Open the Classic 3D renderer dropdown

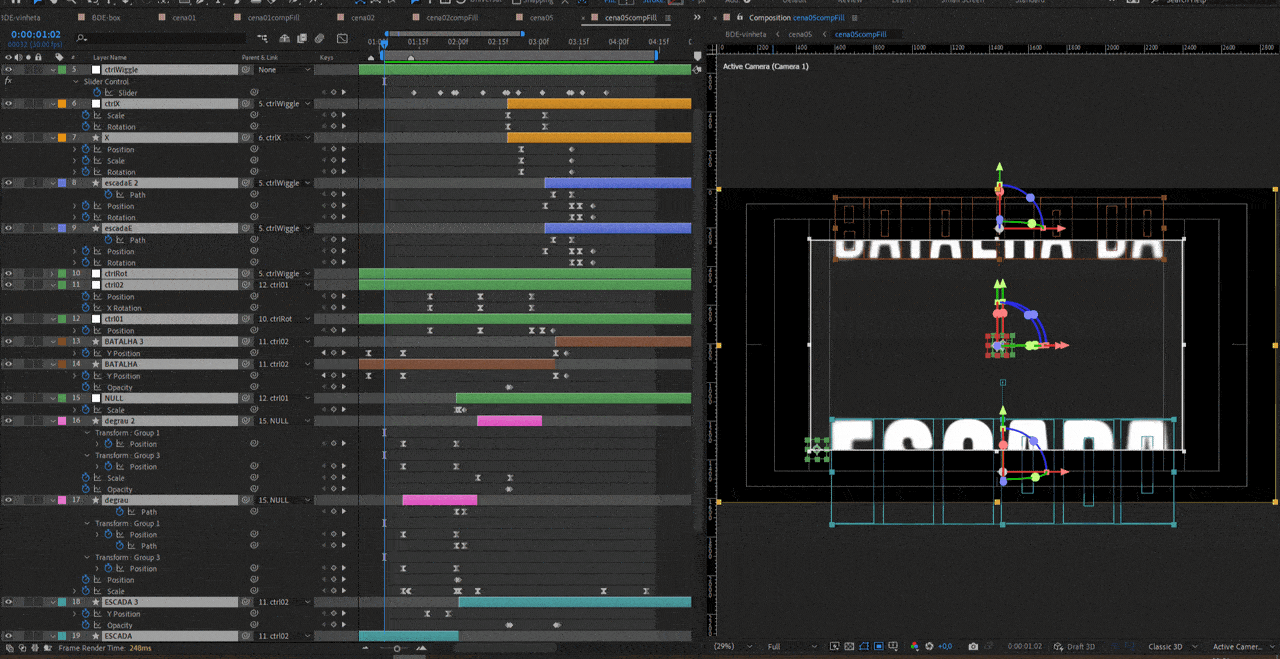pos(1174,647)
